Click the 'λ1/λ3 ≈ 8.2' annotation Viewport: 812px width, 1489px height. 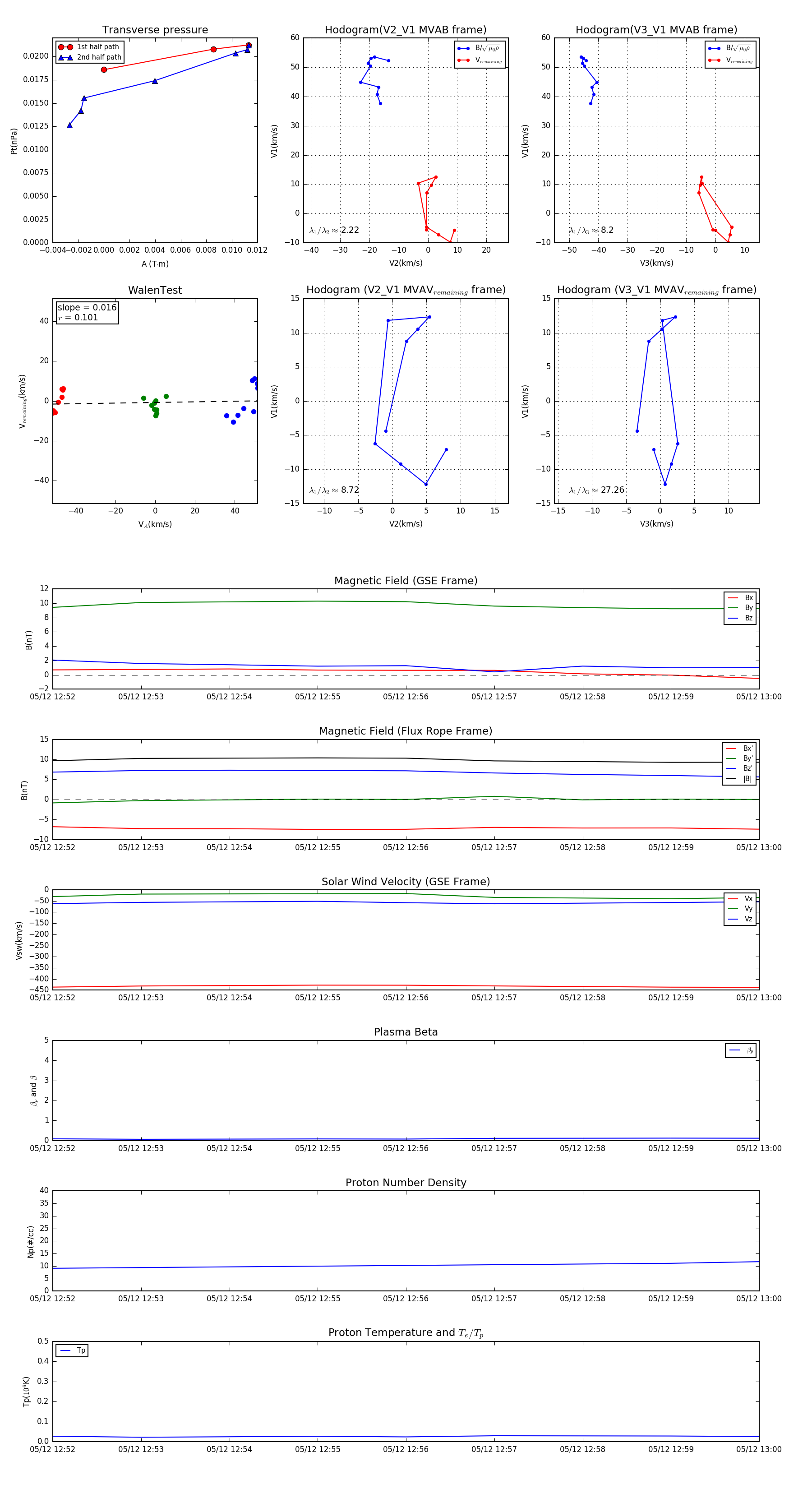pyautogui.click(x=591, y=230)
